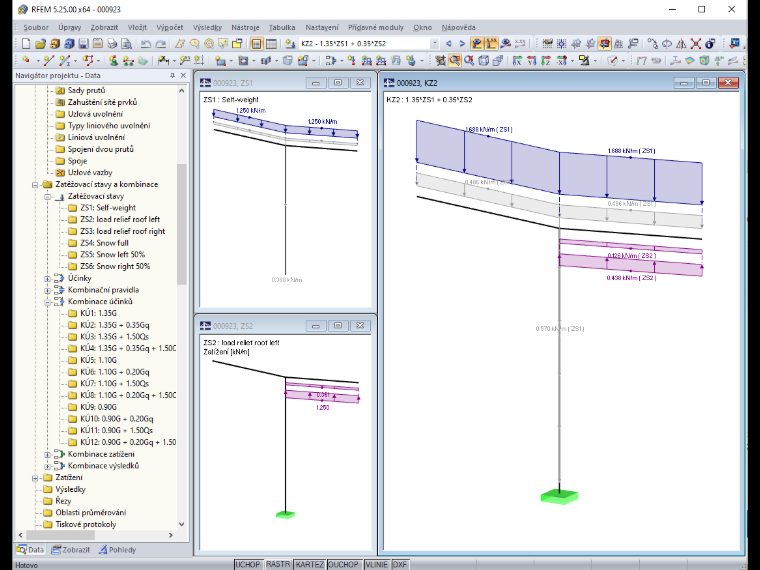Click the RASTR status bar button
This screenshot has height=570, width=760.
278,565
